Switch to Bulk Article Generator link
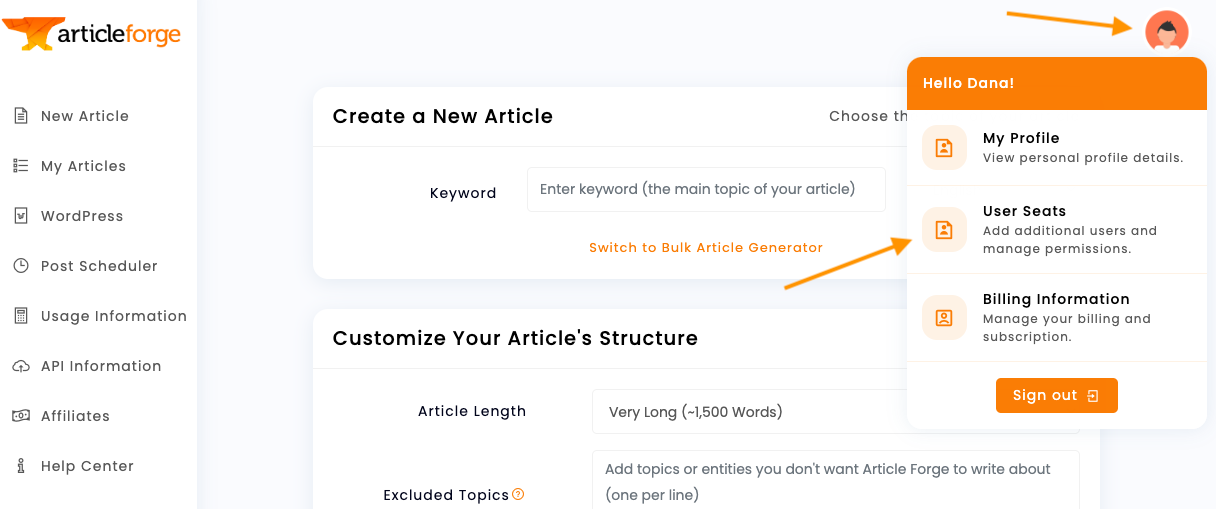 click(705, 248)
